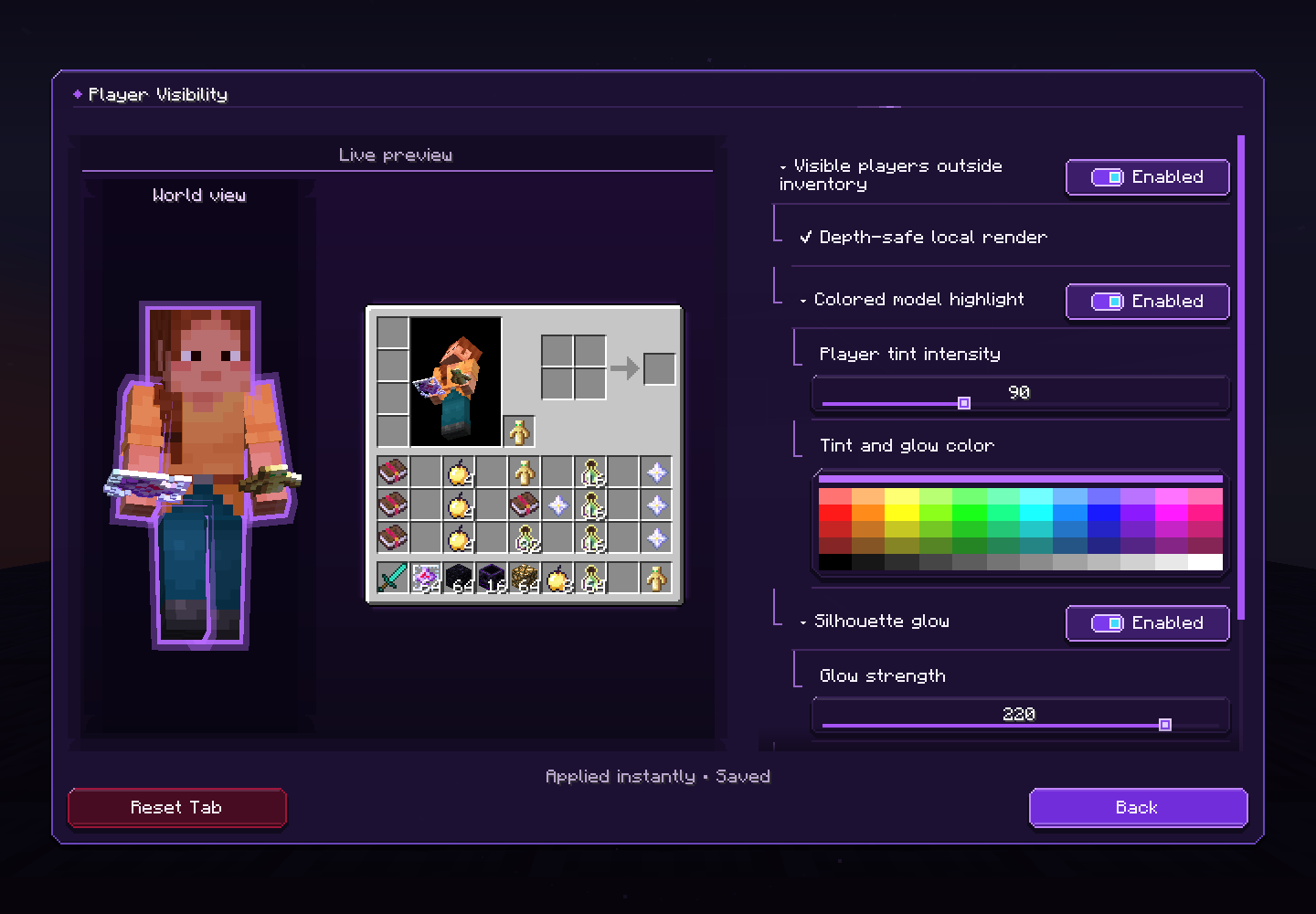
Task: Select the experience bottle stack of 32
Action: click(x=525, y=538)
